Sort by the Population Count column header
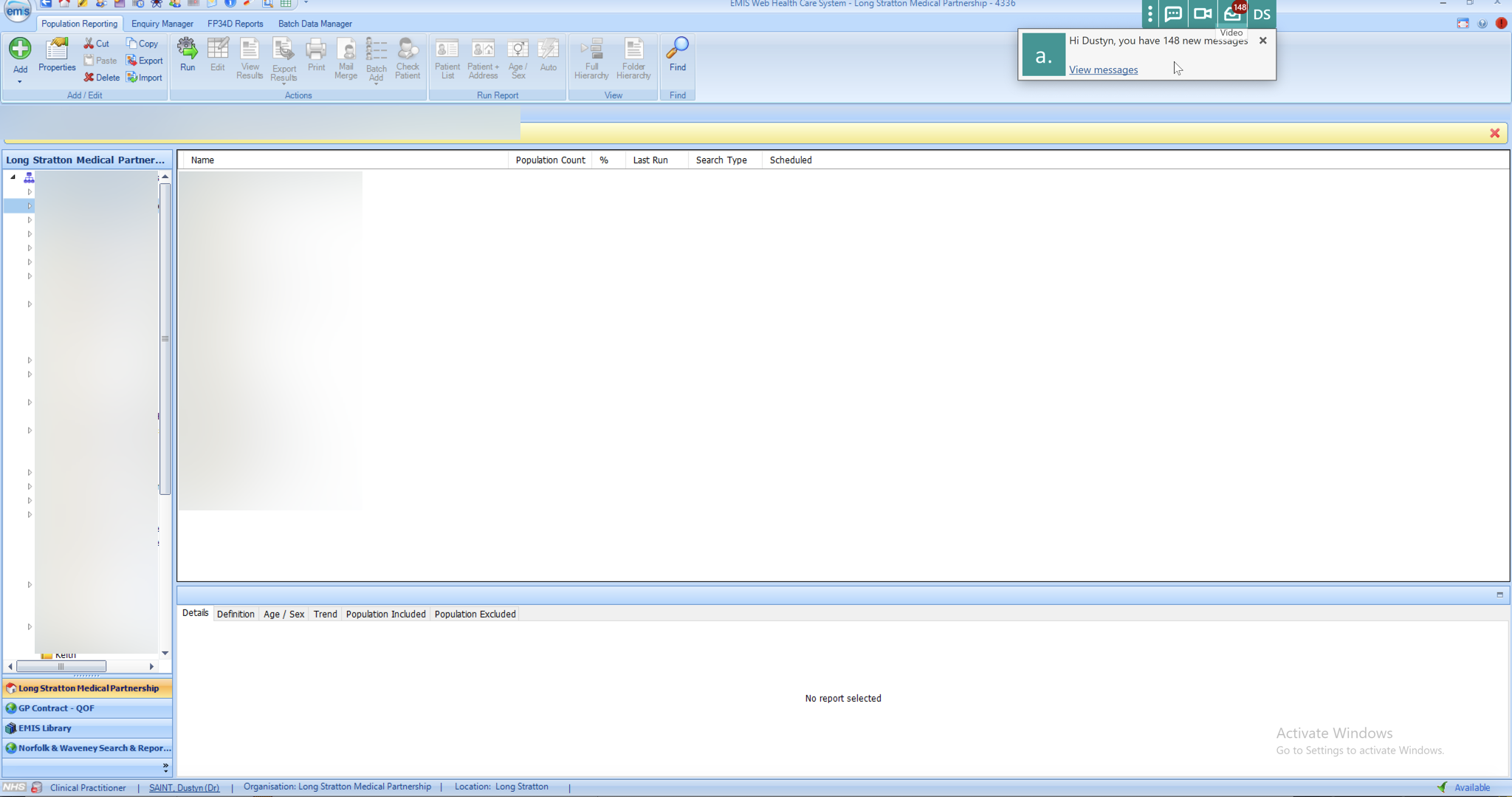Viewport: 1512px width, 797px height. 550,160
